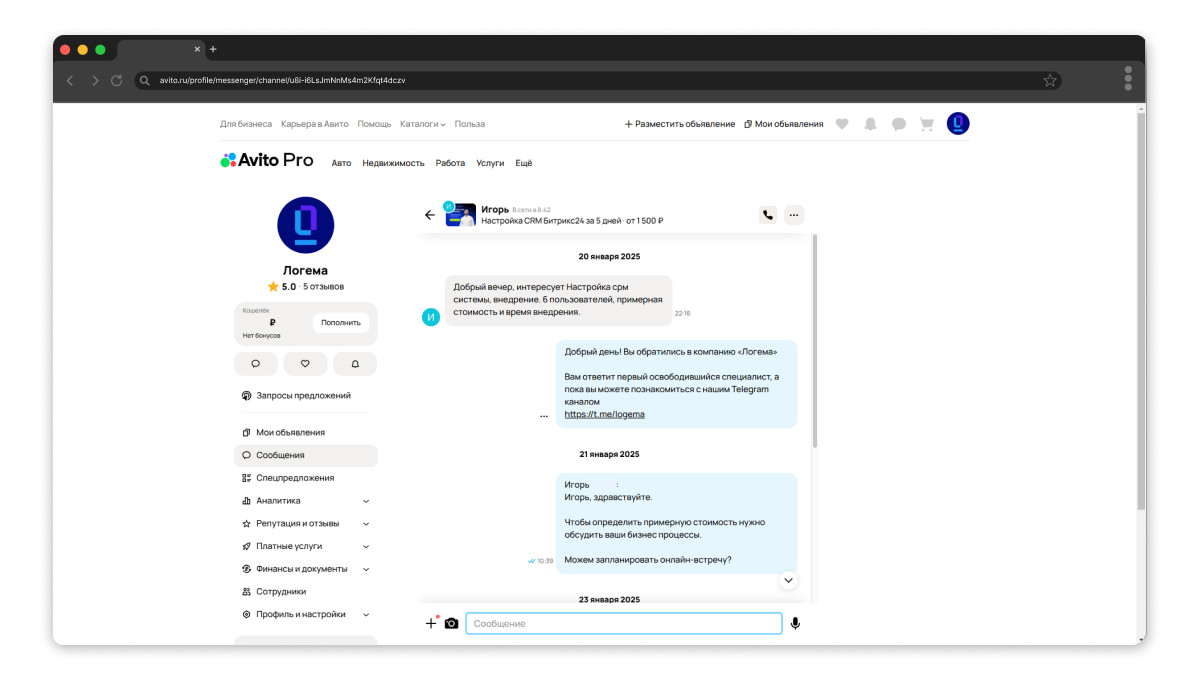Click Разместить объявление button
The width and height of the screenshot is (1200, 680).
[x=680, y=124]
